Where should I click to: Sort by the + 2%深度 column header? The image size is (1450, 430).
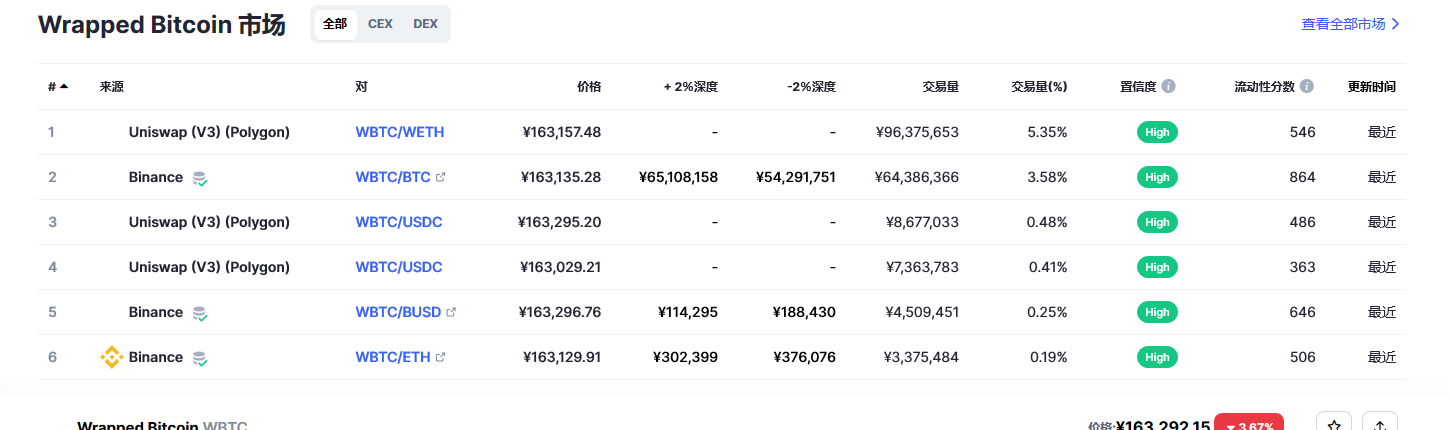(690, 87)
